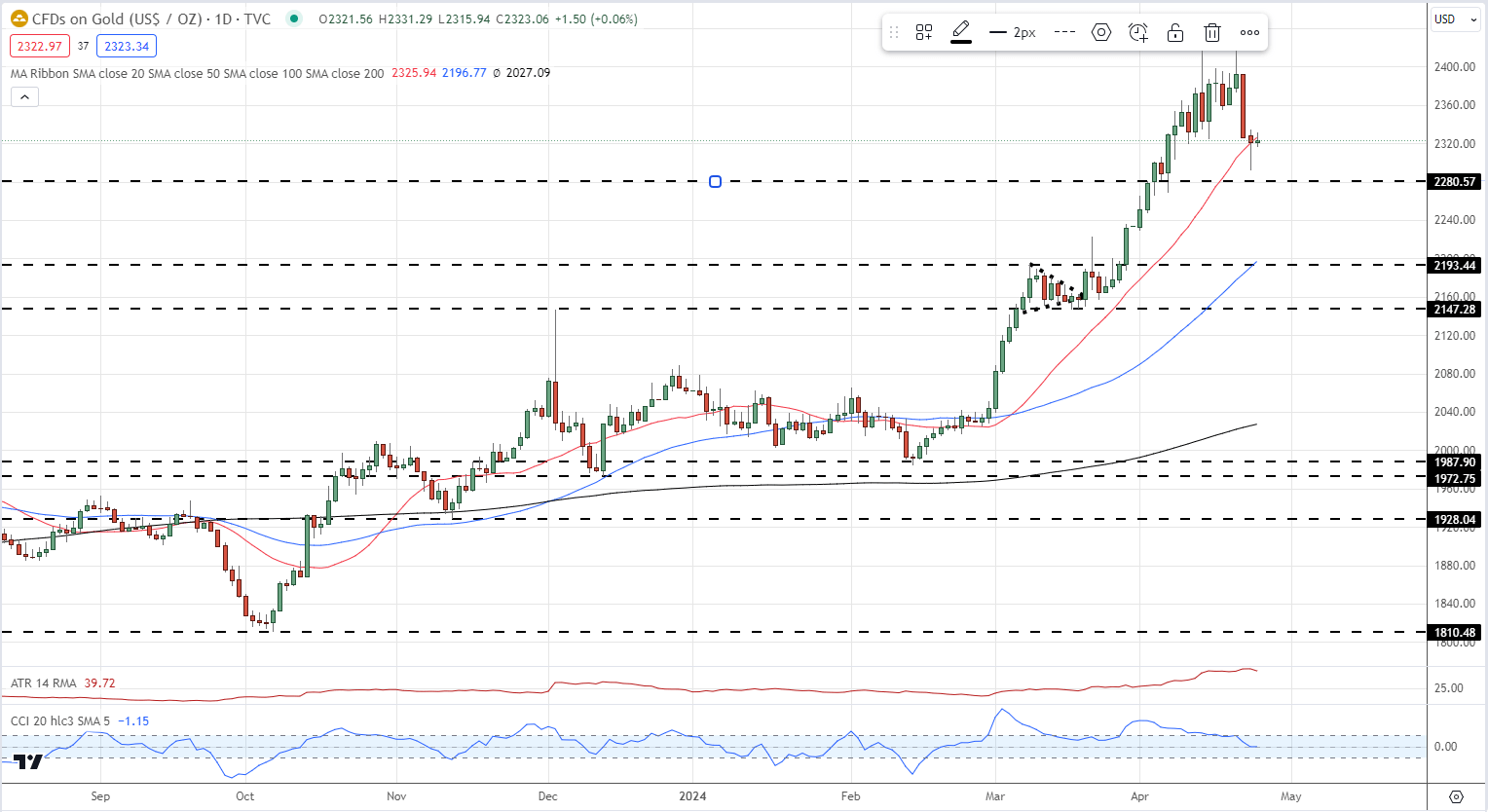The image size is (1488, 812).
Task: Click the ATR value 39.72
Action: click(x=99, y=683)
